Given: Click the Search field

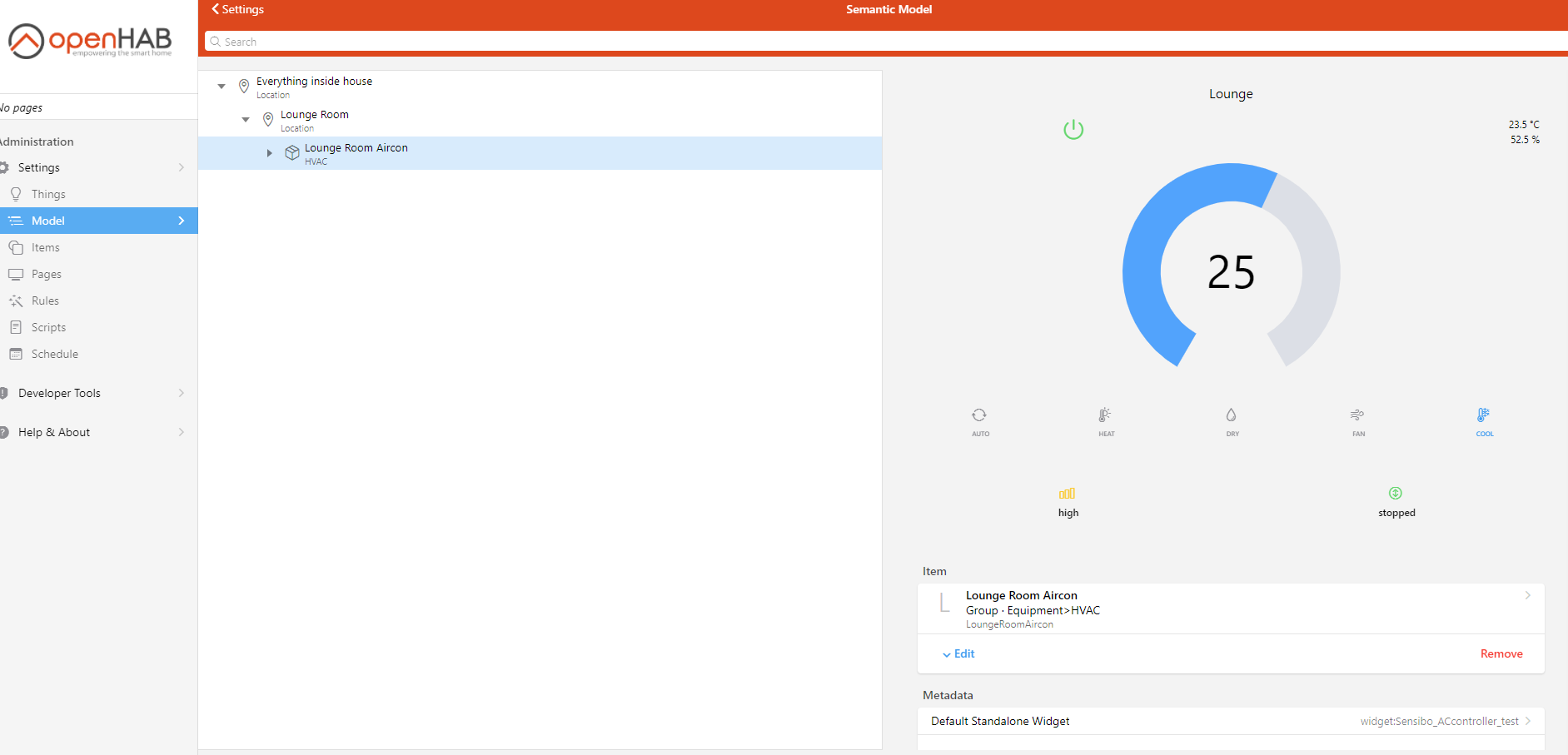Looking at the screenshot, I should pyautogui.click(x=886, y=42).
